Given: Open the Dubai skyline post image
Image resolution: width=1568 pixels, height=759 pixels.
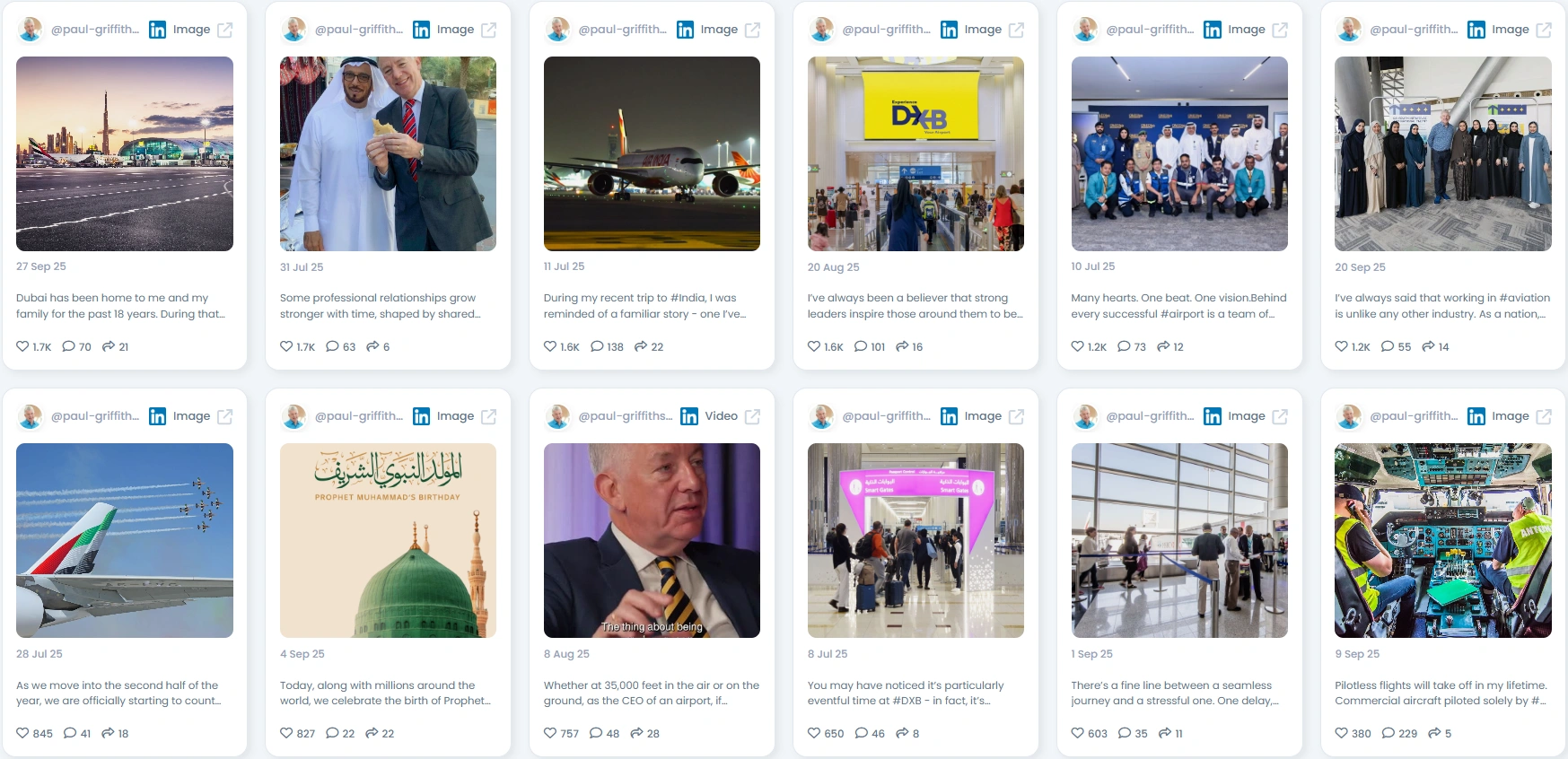Looking at the screenshot, I should click(125, 153).
